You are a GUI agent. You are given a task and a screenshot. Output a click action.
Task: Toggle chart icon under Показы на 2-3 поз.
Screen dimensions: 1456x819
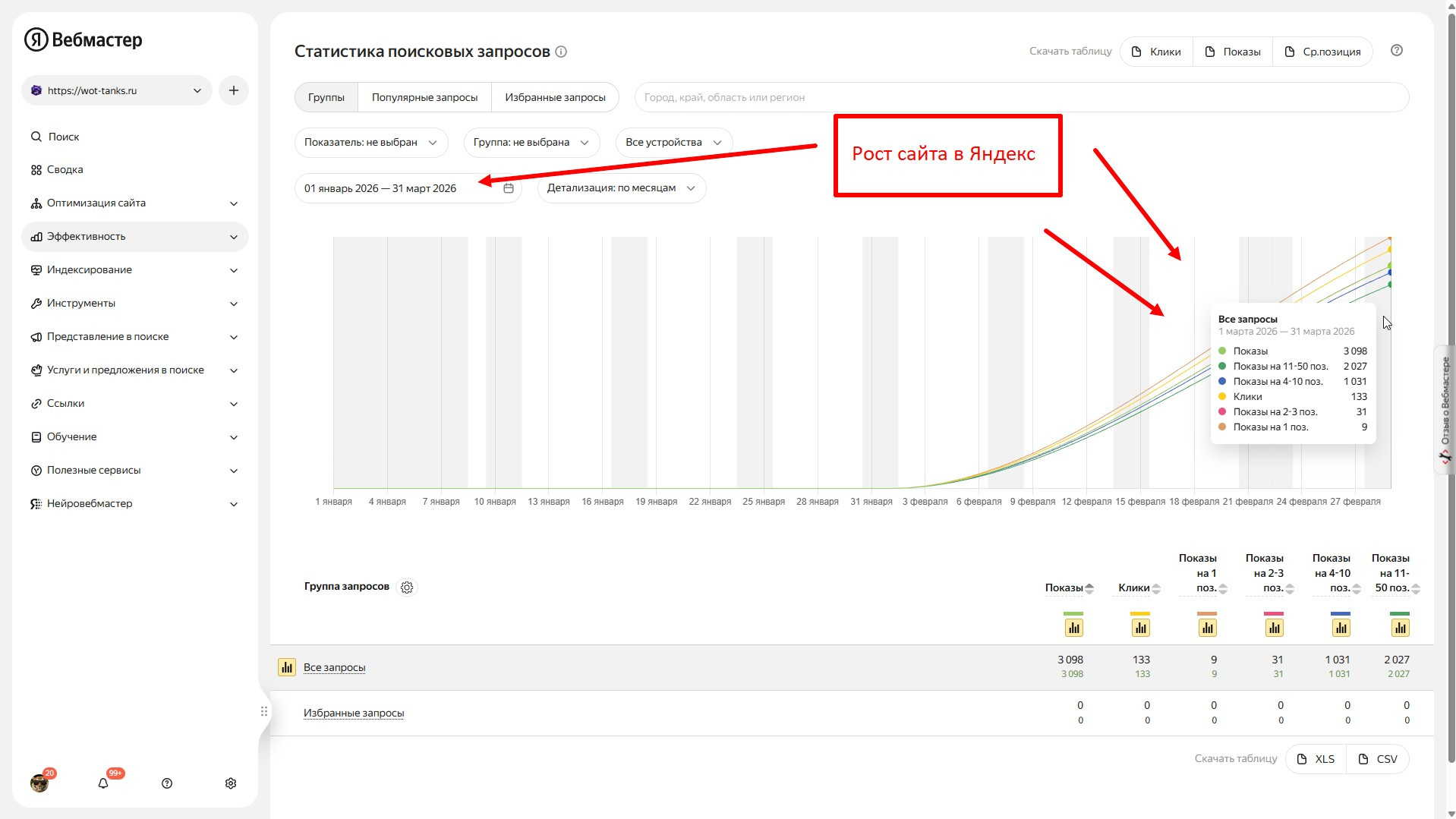[x=1274, y=628]
